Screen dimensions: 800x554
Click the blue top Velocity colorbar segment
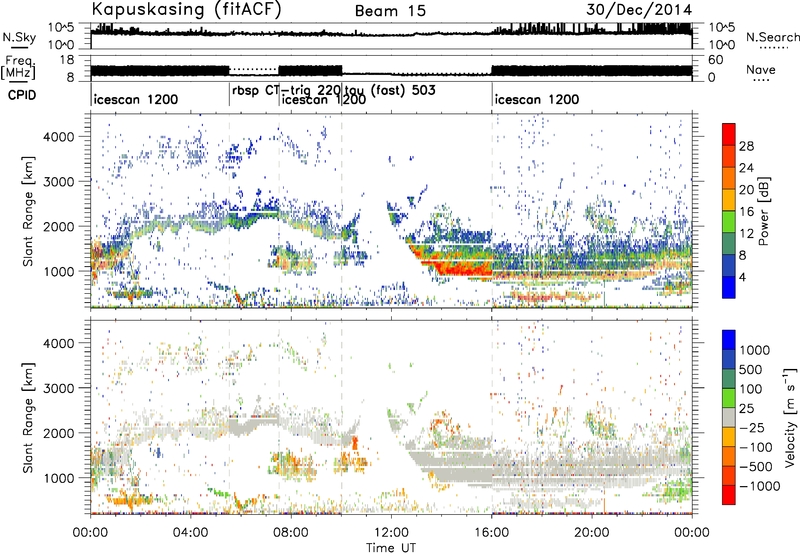729,340
